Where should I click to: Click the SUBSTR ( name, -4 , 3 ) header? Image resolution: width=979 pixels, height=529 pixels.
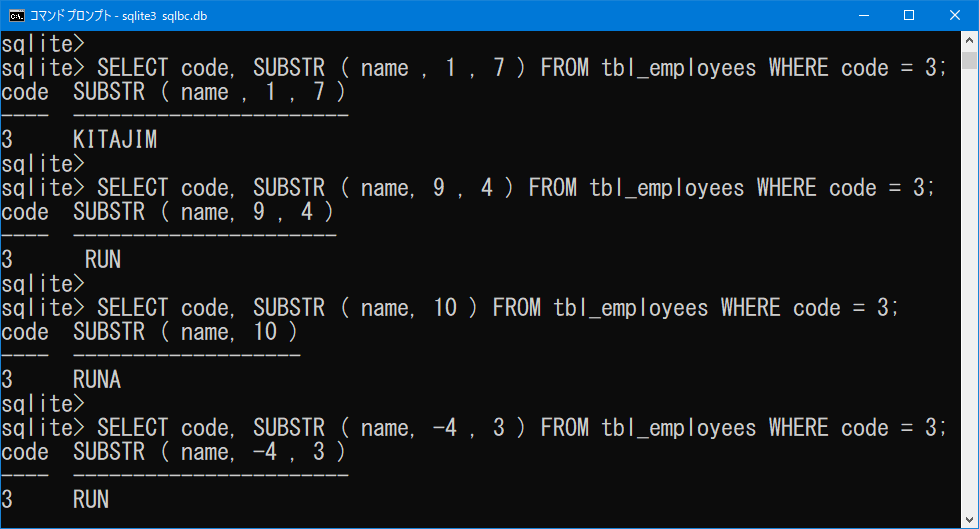click(x=209, y=452)
